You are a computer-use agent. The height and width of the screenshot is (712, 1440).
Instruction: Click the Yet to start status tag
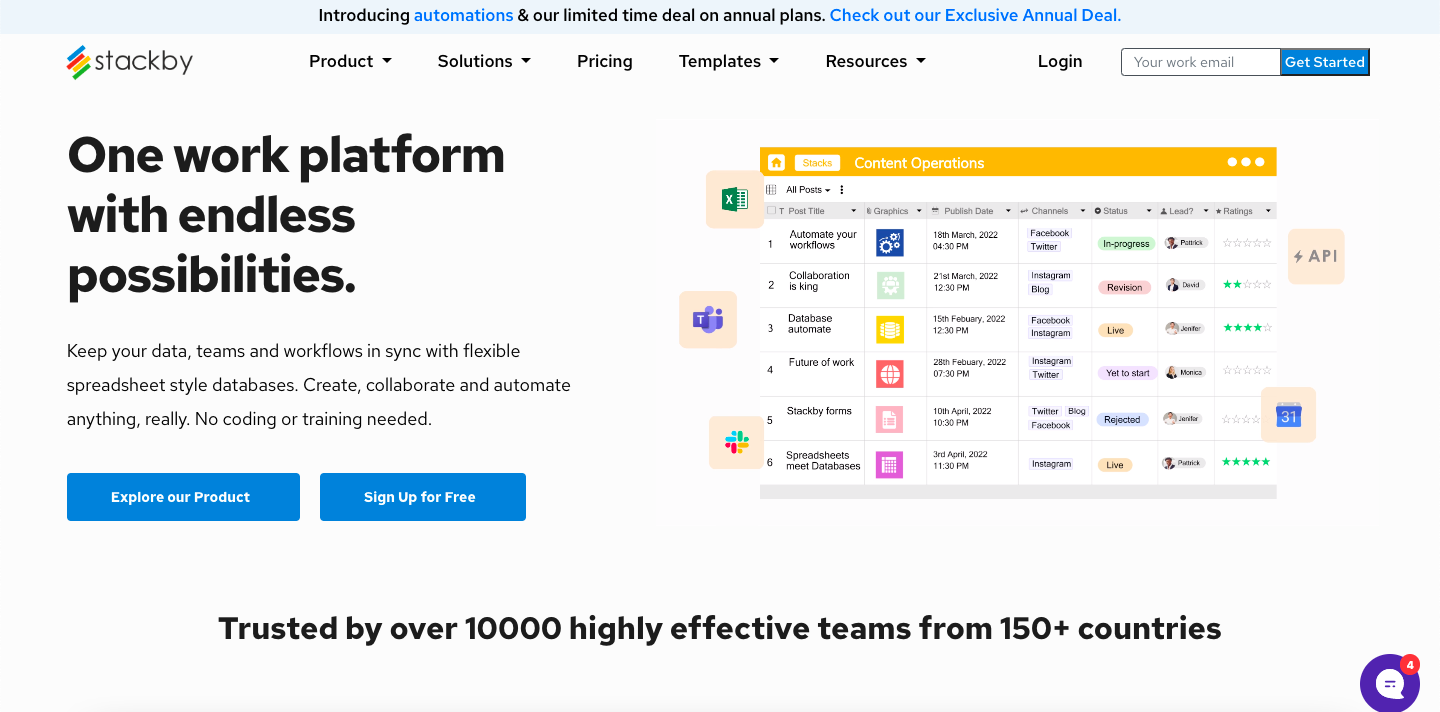coord(1127,373)
